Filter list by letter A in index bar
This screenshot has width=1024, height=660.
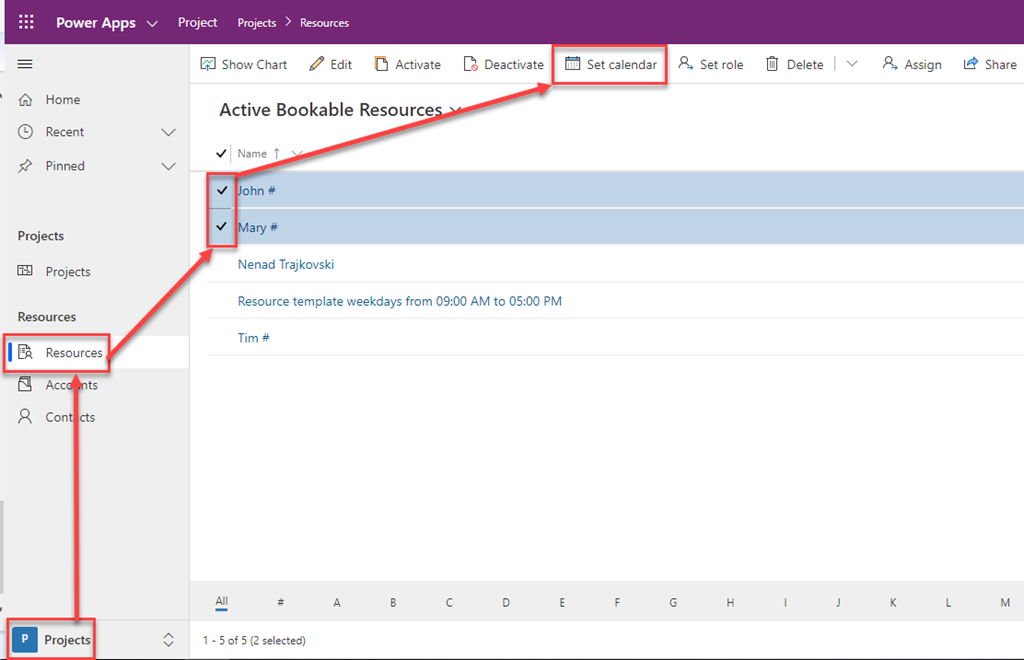click(x=337, y=602)
